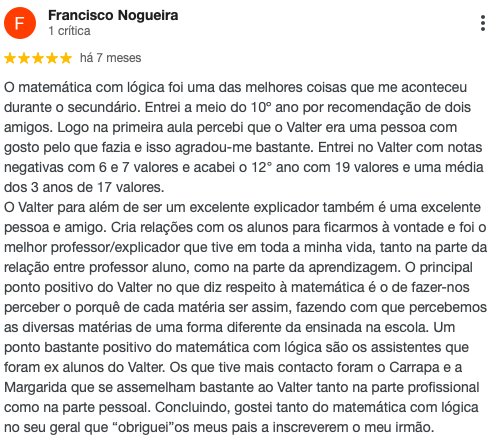Open the three-dot options menu for this review
Screen dimensions: 493x439
483,23
